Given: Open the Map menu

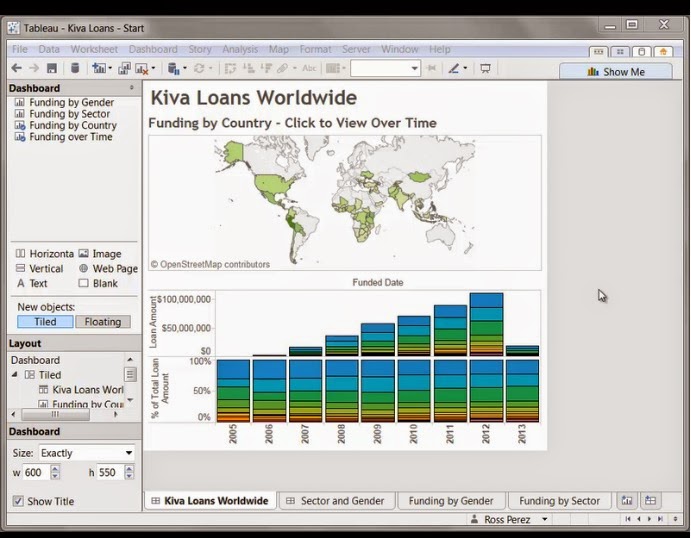Looking at the screenshot, I should coord(279,49).
